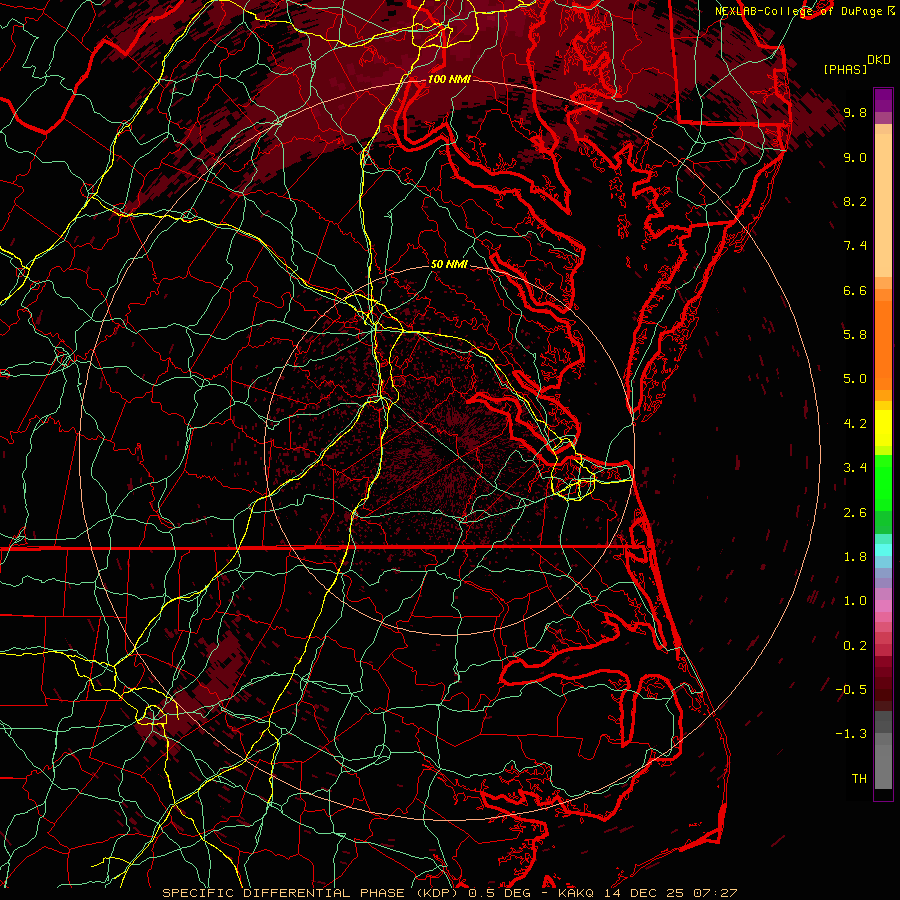Pick the bright green segment of the color bar
Screen dimensions: 900x900
pyautogui.click(x=883, y=483)
